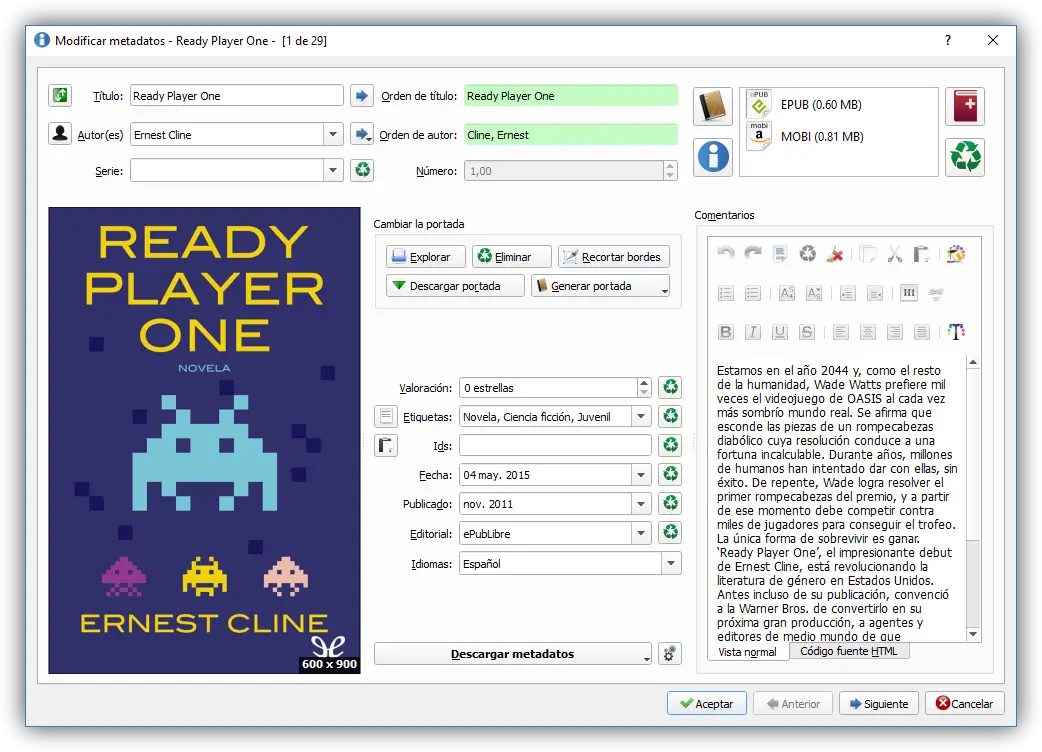Clear Etiquetas with its recycle icon
Viewport: 1042px width, 752px height.
pos(671,417)
